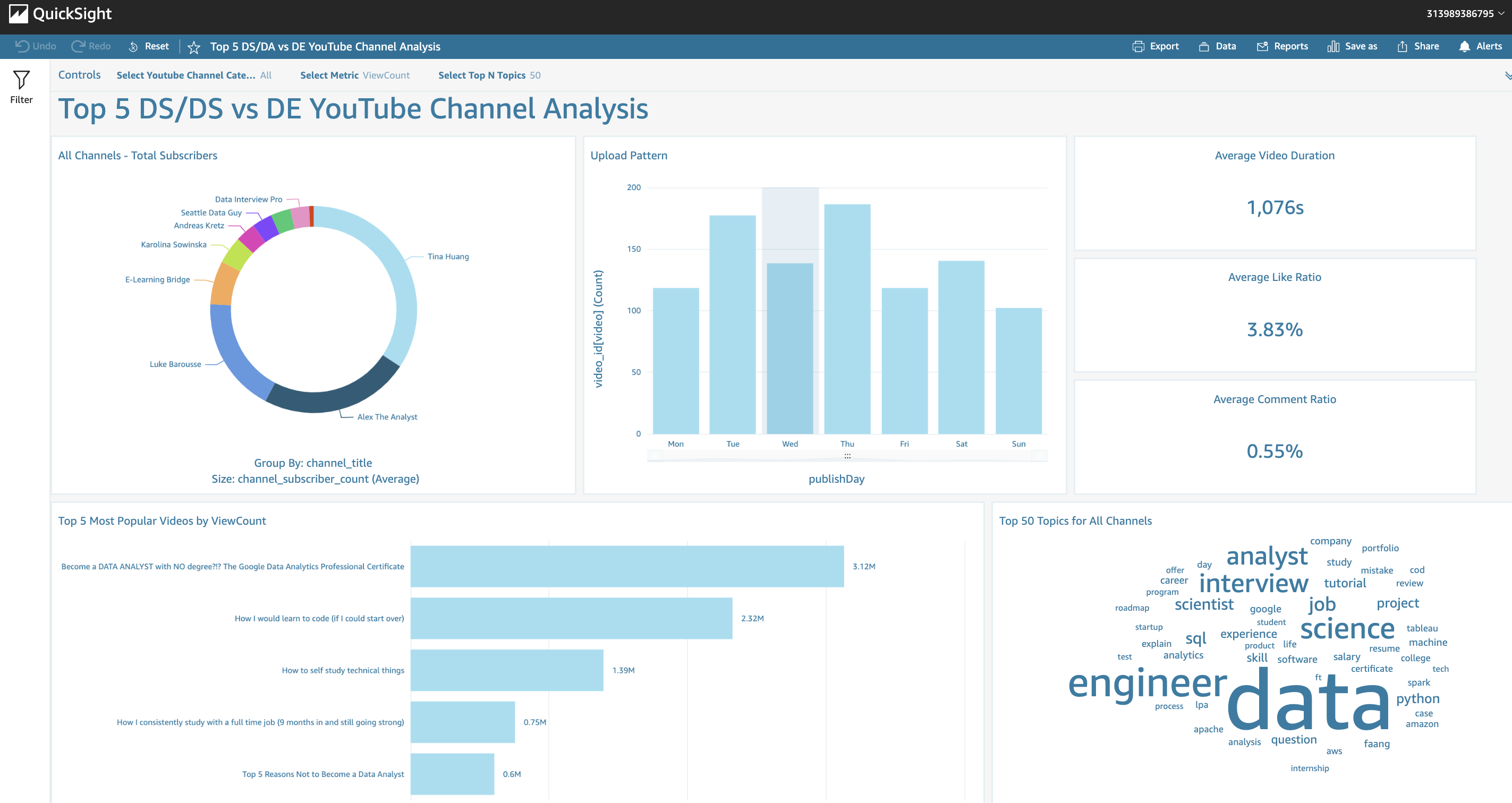Click the Controls menu label

pyautogui.click(x=79, y=75)
